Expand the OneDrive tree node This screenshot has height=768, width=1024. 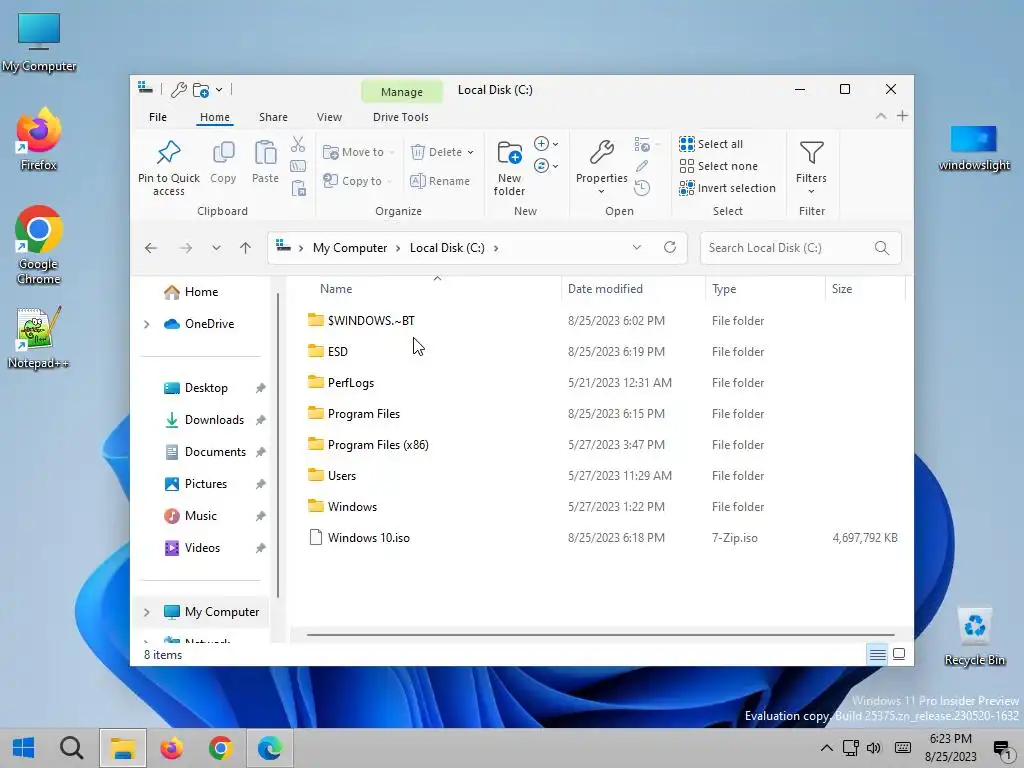coord(146,324)
